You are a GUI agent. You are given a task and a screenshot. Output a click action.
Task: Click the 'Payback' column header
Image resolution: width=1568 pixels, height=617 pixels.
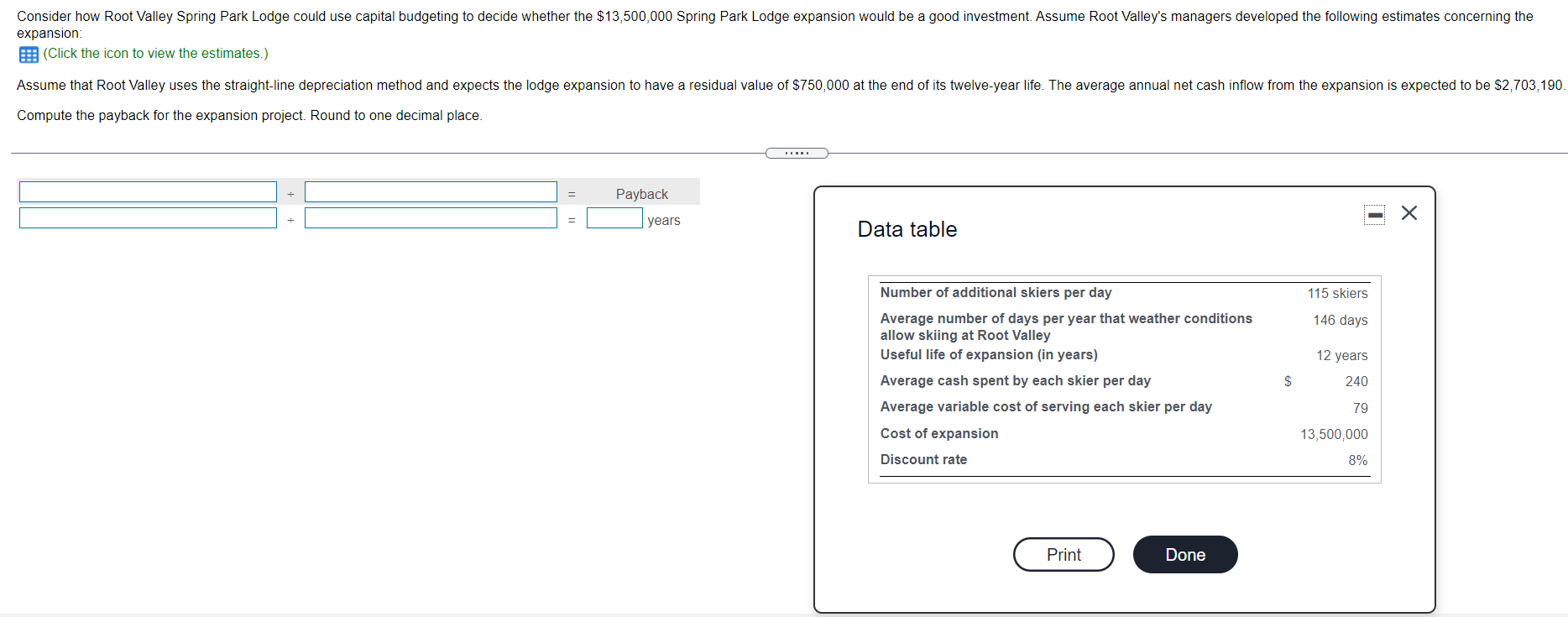coord(642,194)
